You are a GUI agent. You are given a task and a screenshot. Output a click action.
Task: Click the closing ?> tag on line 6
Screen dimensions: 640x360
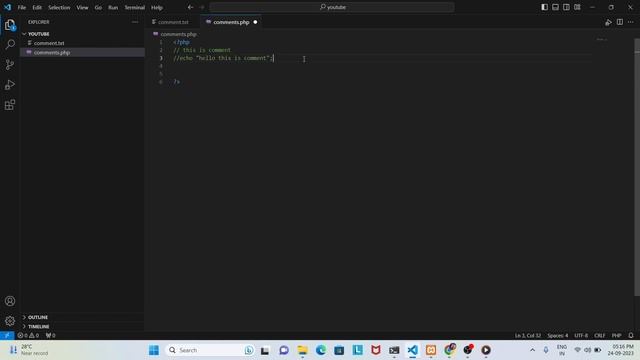pos(176,82)
